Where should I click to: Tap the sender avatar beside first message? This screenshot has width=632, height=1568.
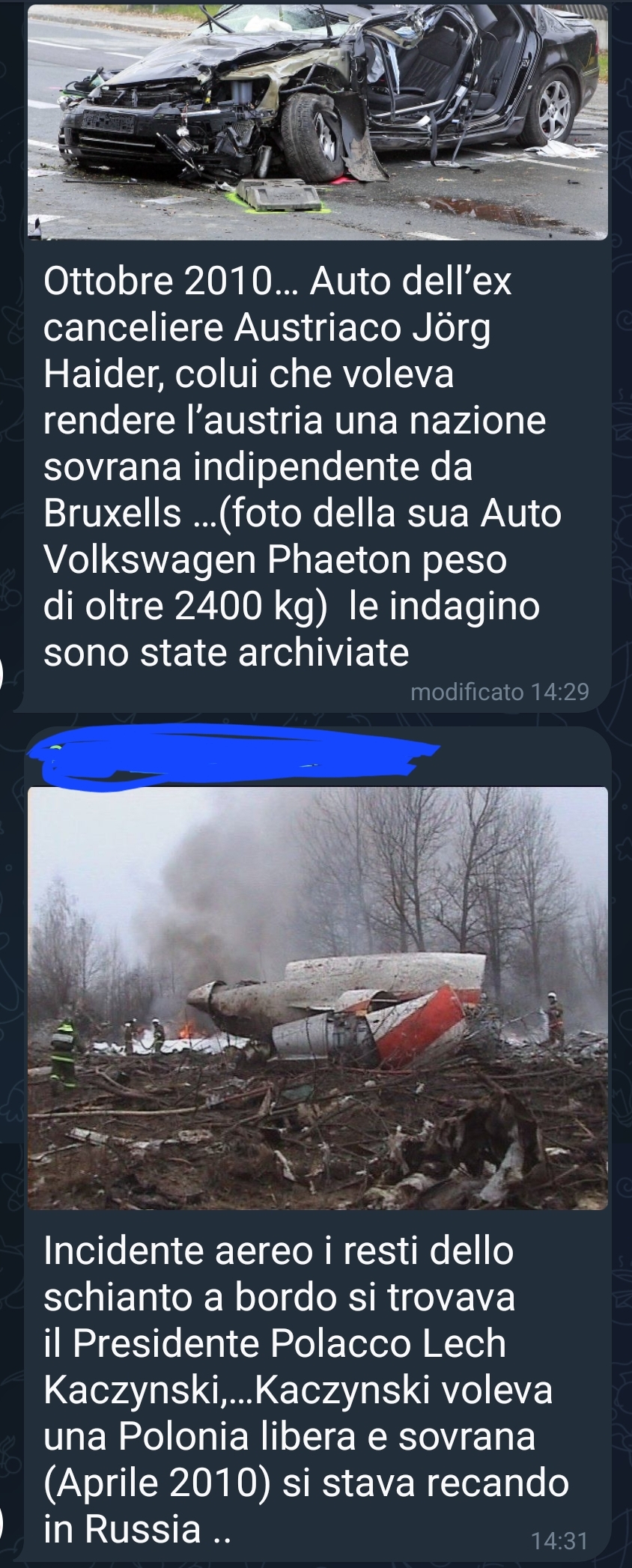tap(2, 671)
